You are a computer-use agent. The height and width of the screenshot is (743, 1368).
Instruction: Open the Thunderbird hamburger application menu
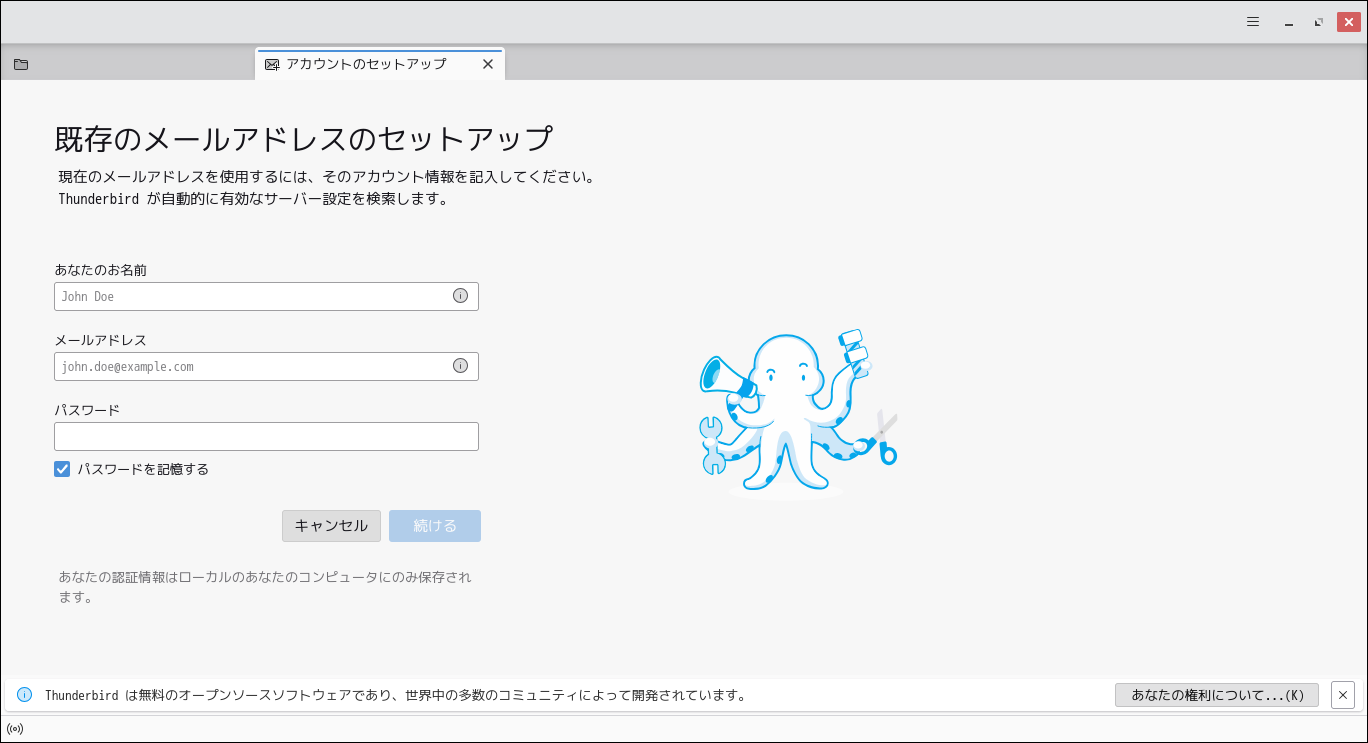tap(1253, 22)
